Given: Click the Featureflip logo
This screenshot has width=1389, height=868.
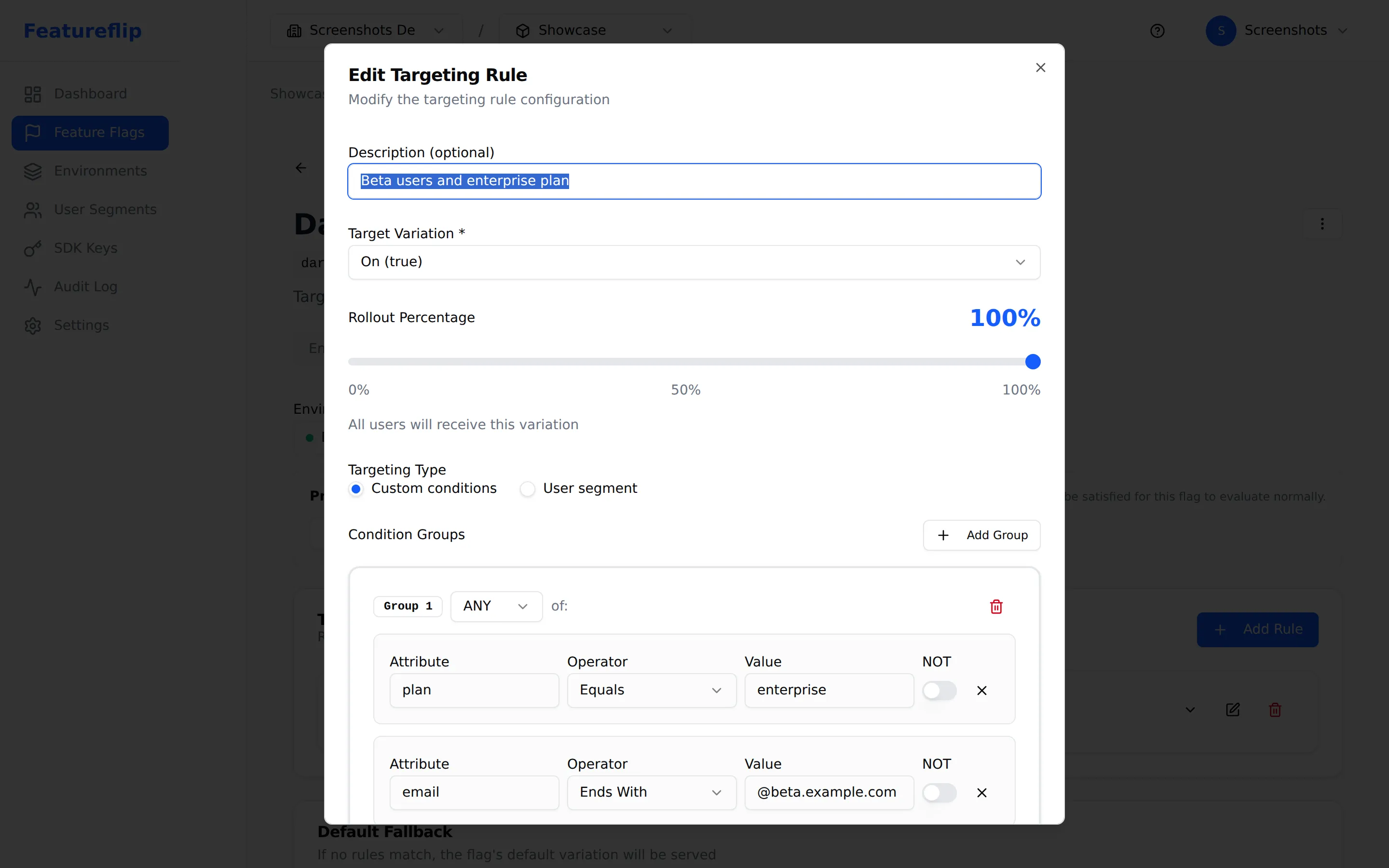Looking at the screenshot, I should (x=82, y=30).
